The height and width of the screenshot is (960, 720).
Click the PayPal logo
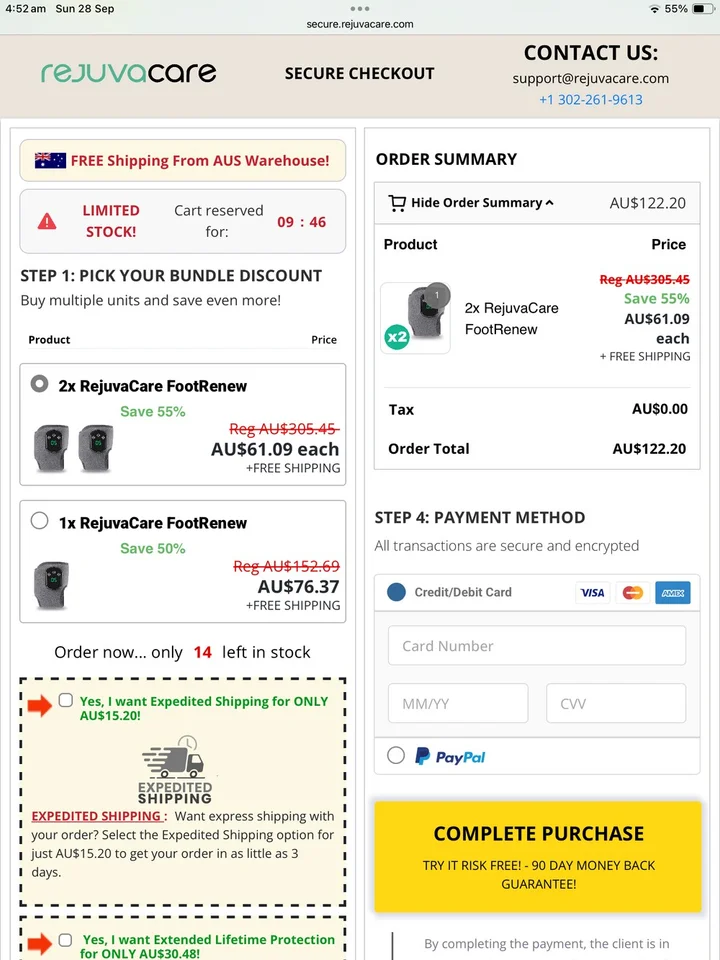pos(450,757)
